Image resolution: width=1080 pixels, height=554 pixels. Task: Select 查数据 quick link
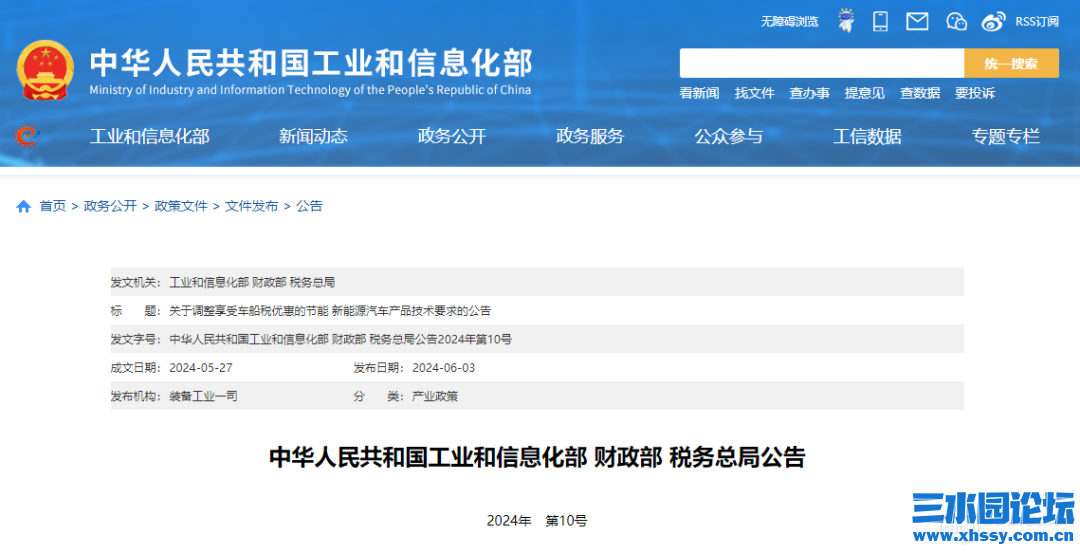click(x=920, y=93)
